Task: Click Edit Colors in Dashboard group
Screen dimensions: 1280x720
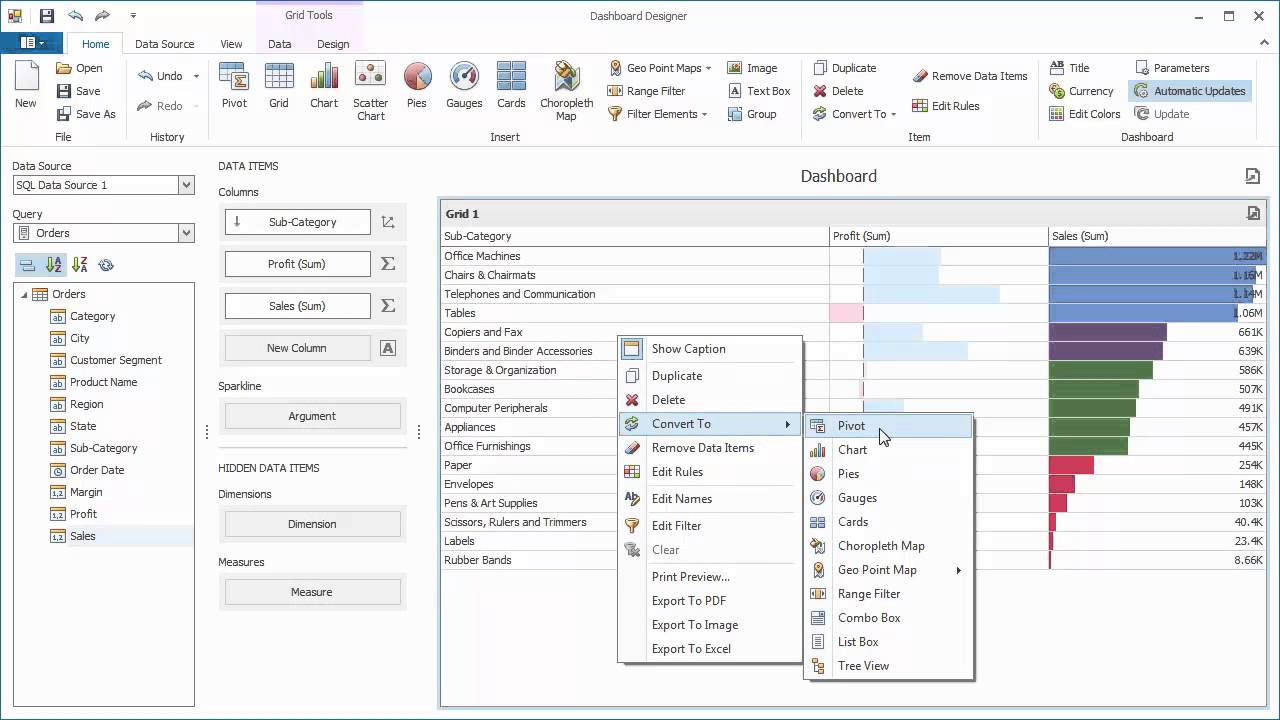Action: [x=1085, y=114]
